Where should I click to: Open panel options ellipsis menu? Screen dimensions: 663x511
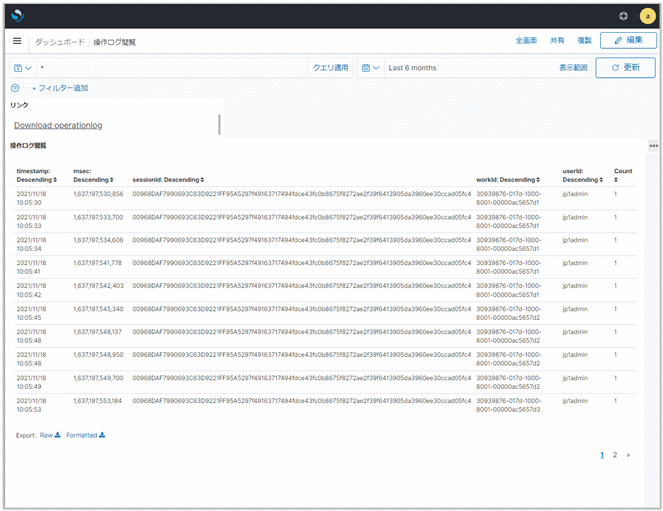653,146
